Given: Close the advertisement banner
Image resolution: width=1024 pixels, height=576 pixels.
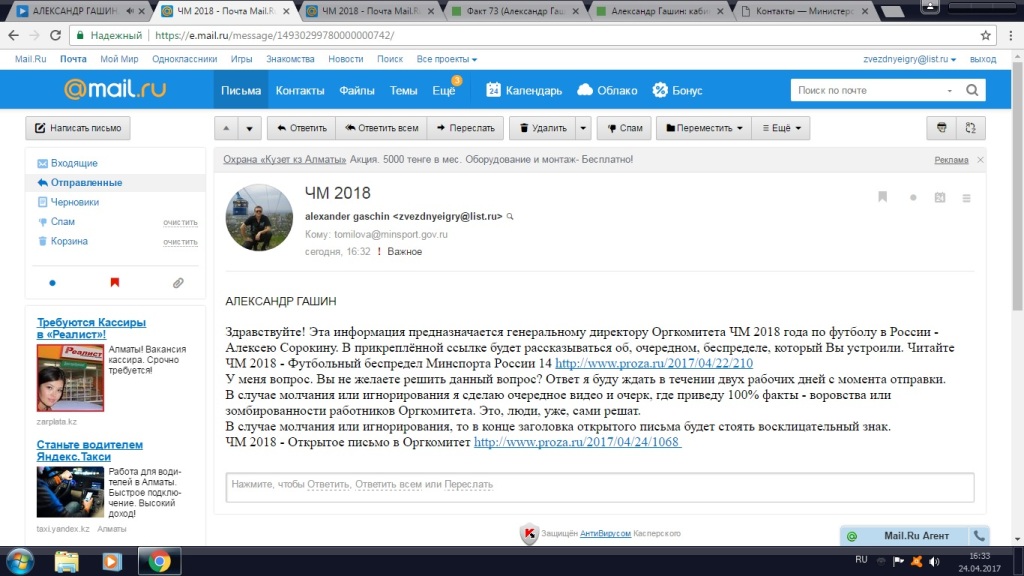Looking at the screenshot, I should (980, 159).
